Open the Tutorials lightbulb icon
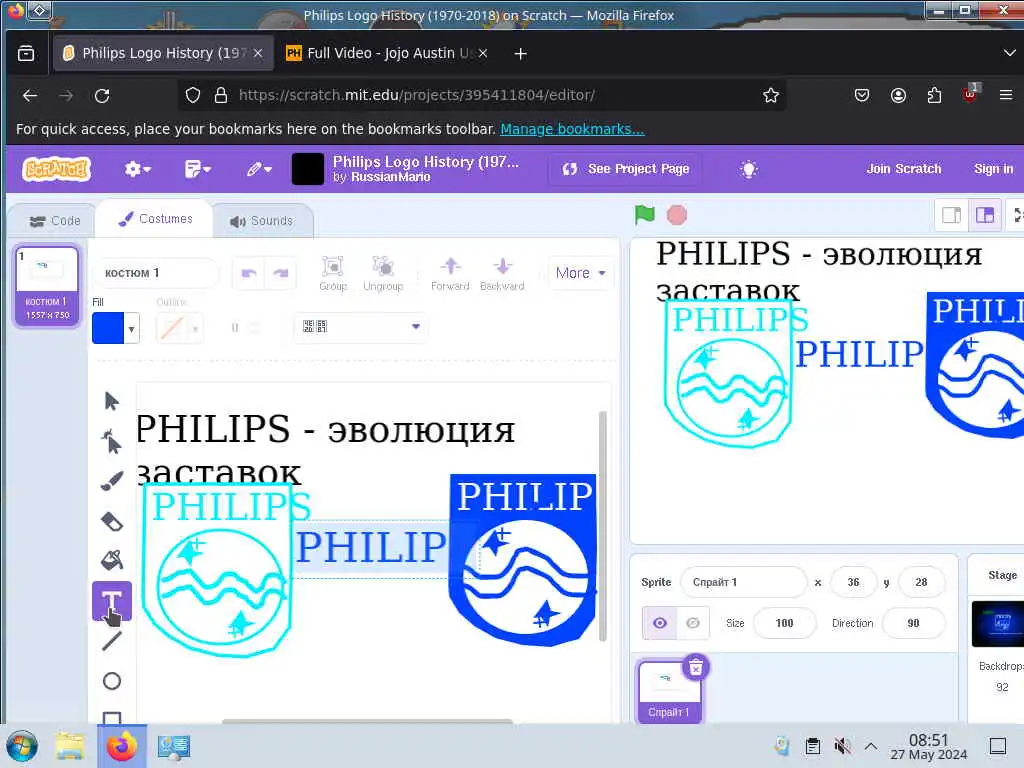Viewport: 1024px width, 768px height. pos(748,169)
